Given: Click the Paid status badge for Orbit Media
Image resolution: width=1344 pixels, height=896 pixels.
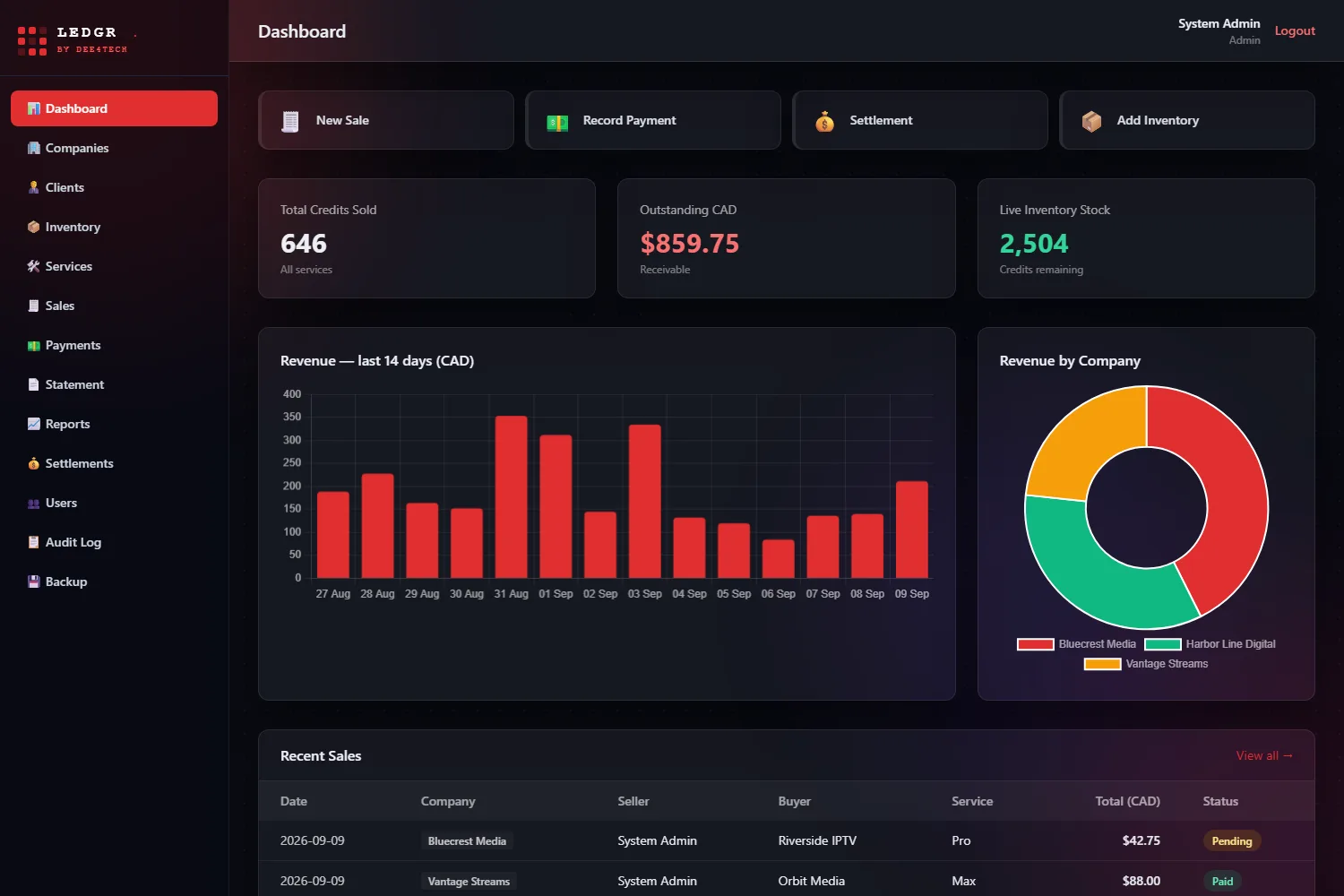Looking at the screenshot, I should pyautogui.click(x=1222, y=882).
